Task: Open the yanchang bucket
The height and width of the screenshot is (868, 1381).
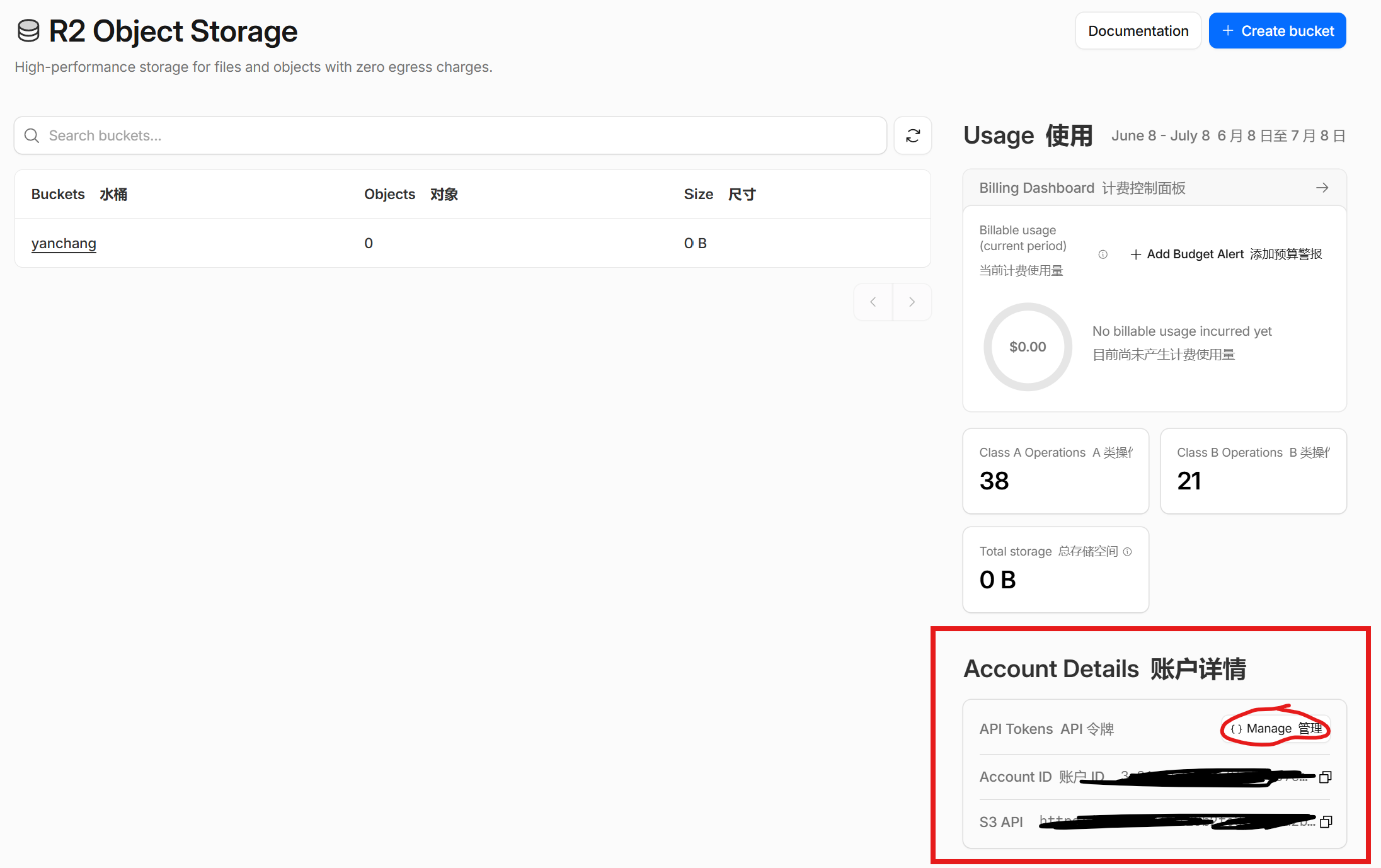Action: pos(64,243)
